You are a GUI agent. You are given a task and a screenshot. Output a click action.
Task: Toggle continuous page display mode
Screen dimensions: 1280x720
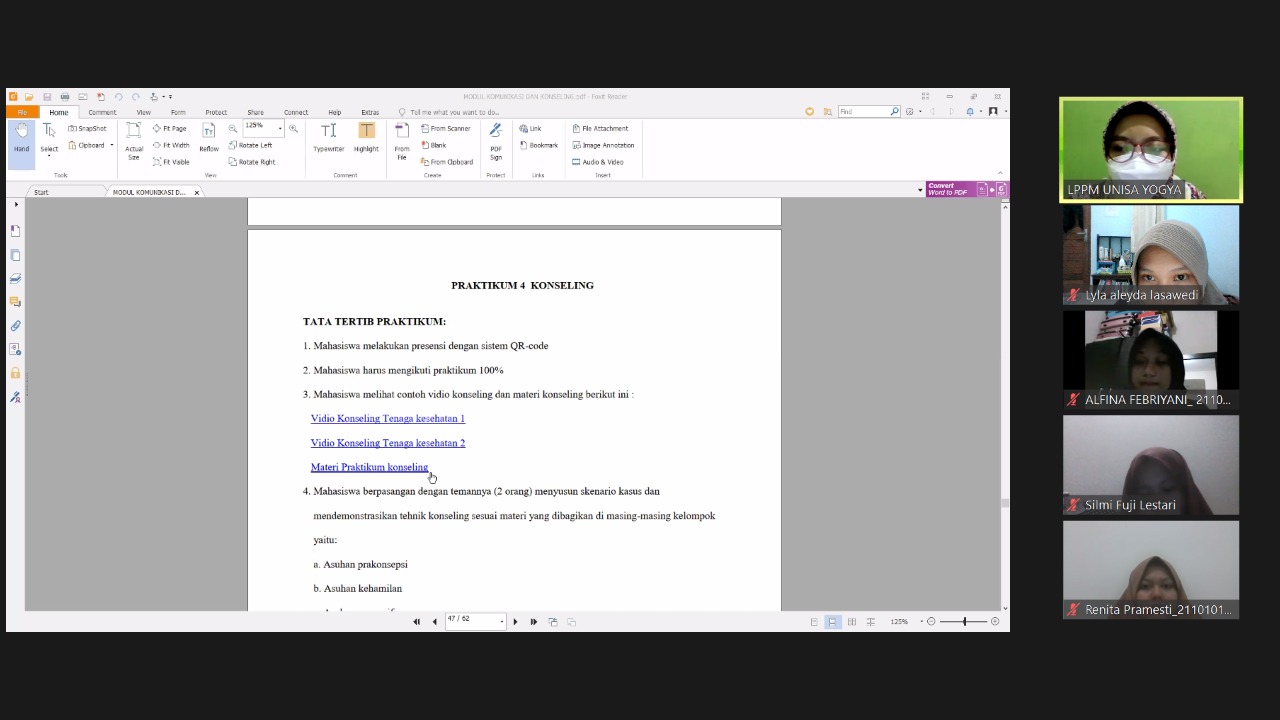(833, 621)
